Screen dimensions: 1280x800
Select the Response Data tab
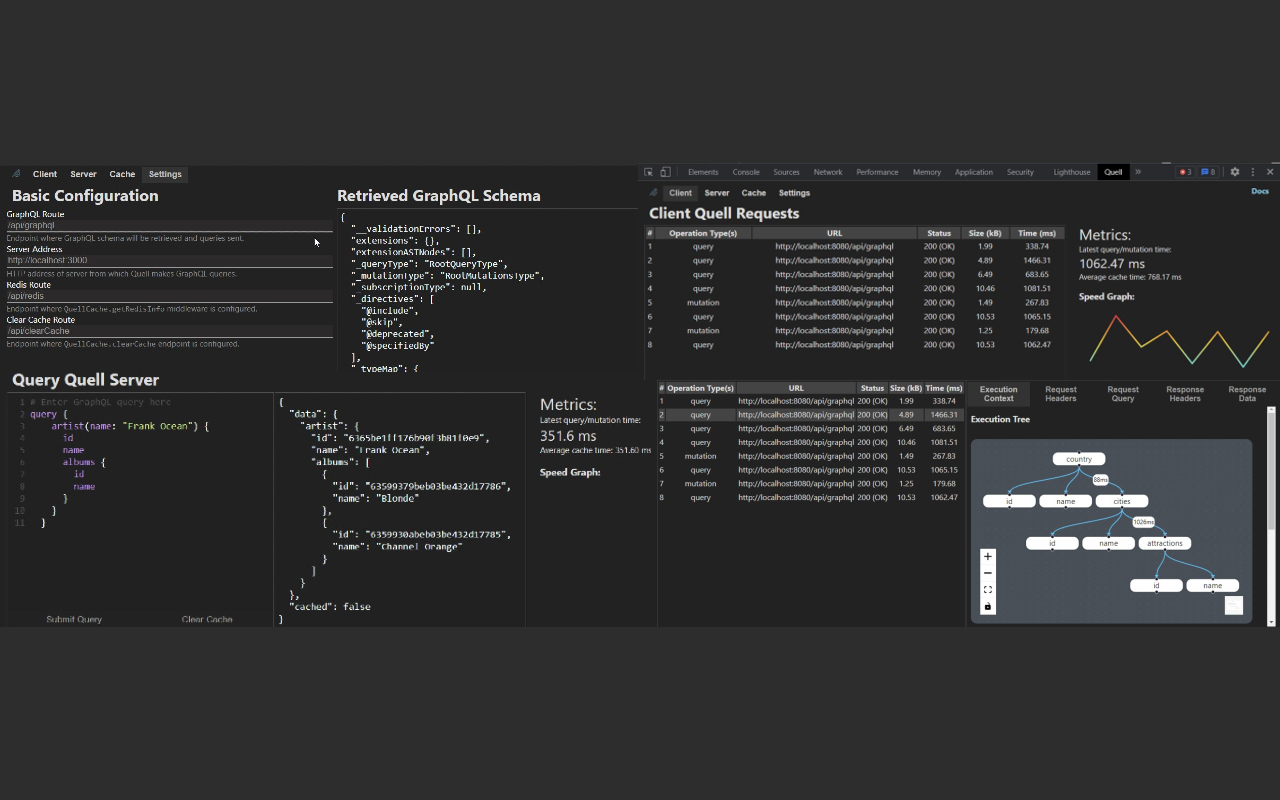pyautogui.click(x=1246, y=391)
